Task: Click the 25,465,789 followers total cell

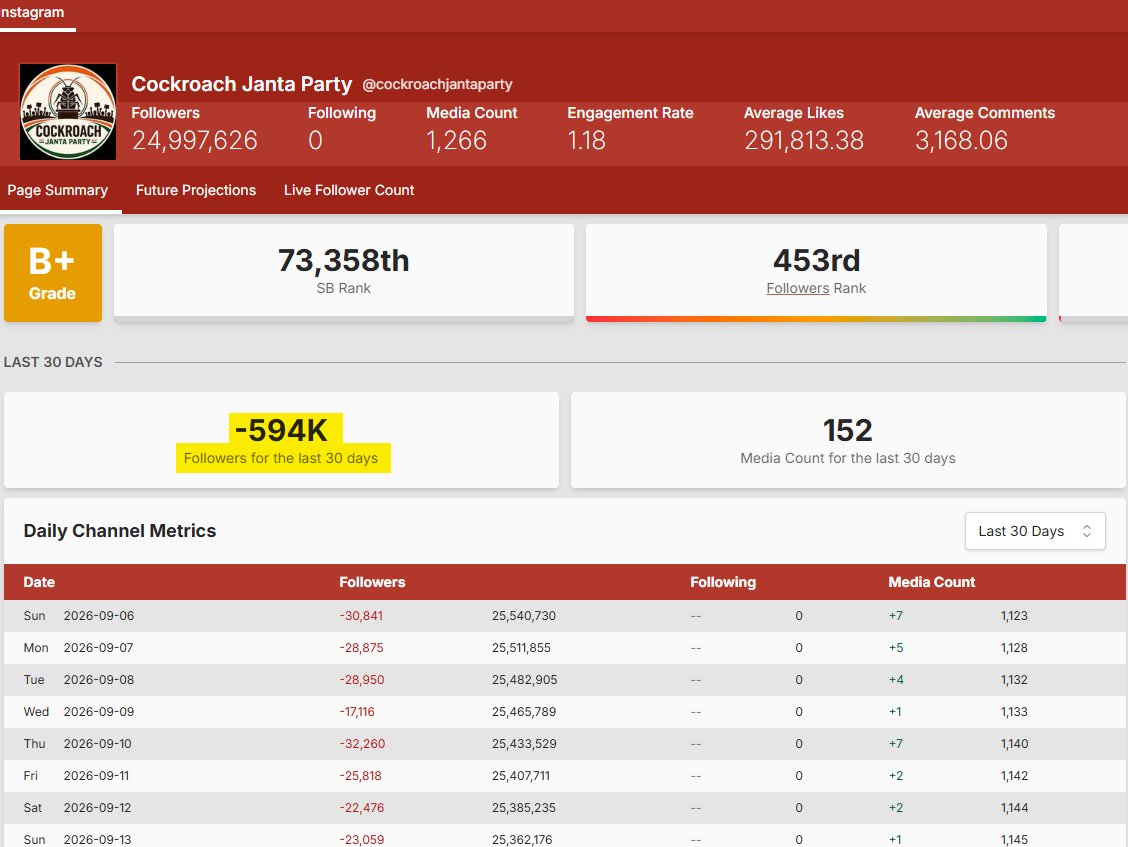Action: tap(524, 712)
